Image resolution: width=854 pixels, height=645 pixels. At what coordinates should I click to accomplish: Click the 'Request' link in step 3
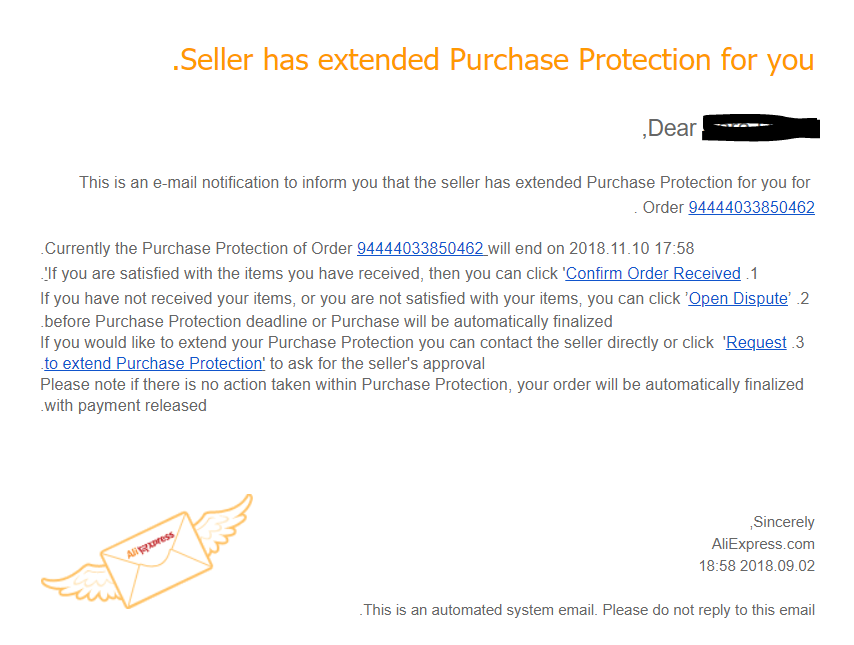click(x=756, y=343)
